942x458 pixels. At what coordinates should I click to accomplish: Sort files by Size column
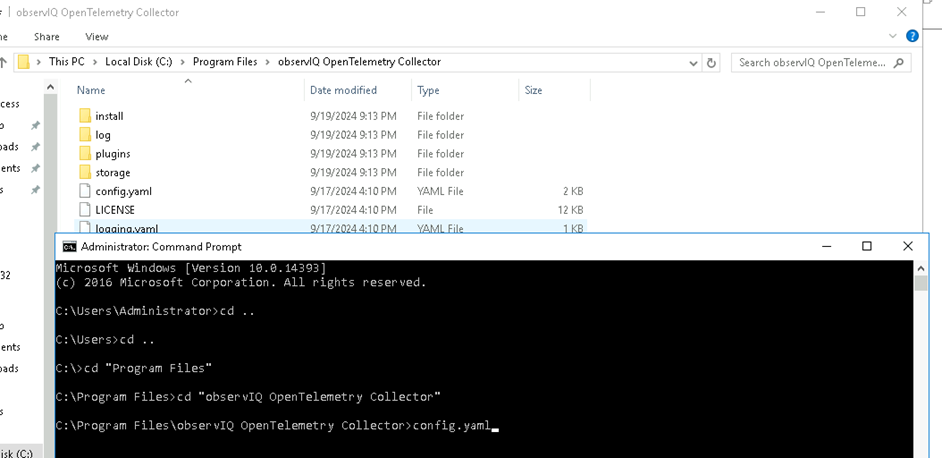tap(533, 90)
